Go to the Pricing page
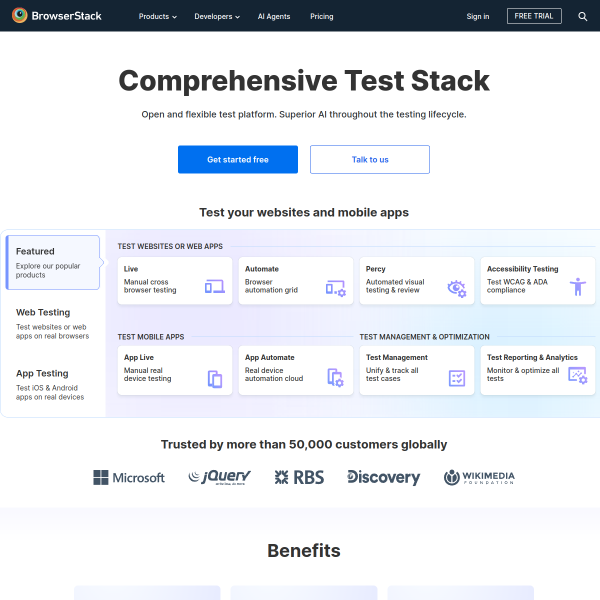 pos(321,16)
